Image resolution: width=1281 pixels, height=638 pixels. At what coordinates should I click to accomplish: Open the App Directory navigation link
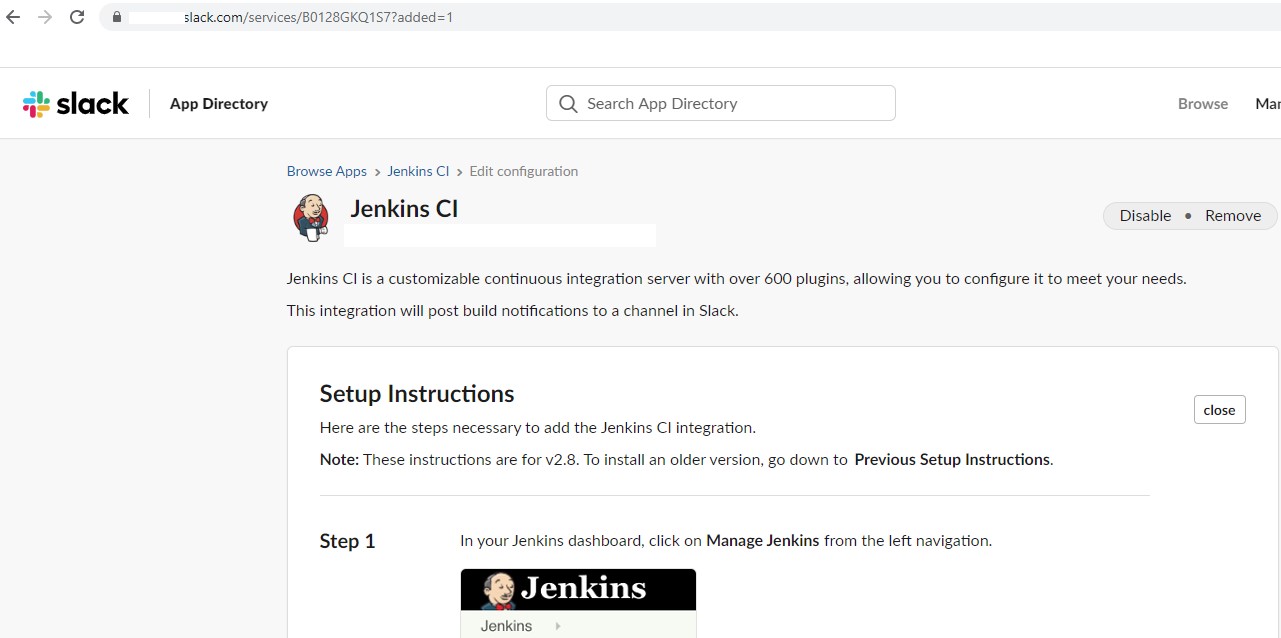(x=218, y=103)
